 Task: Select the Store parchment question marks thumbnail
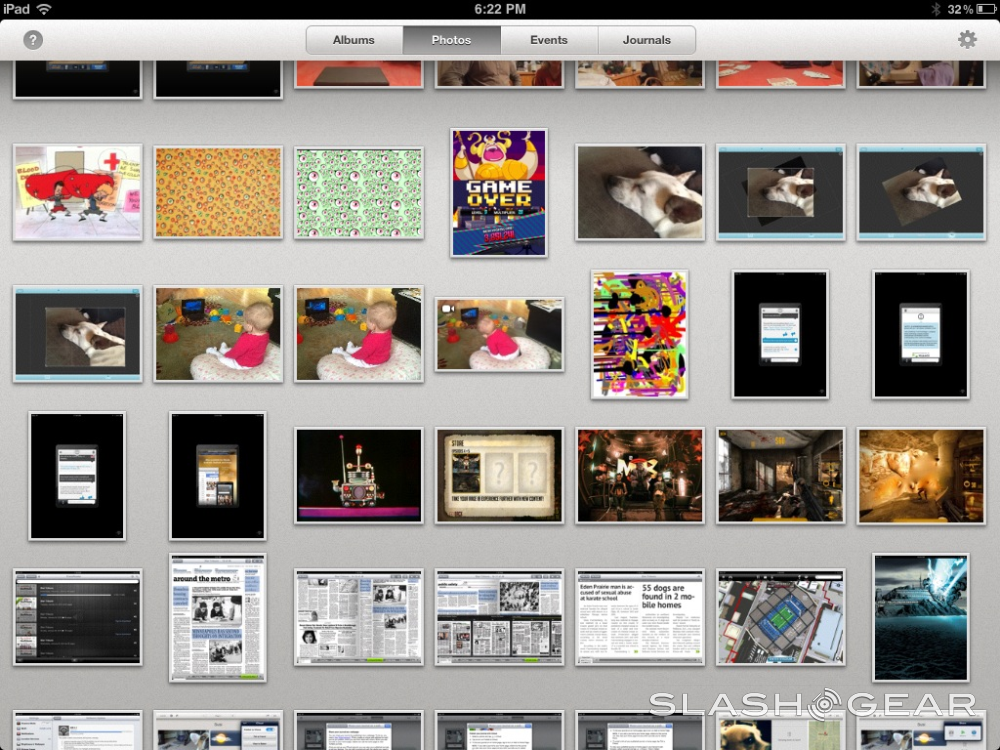click(x=499, y=475)
